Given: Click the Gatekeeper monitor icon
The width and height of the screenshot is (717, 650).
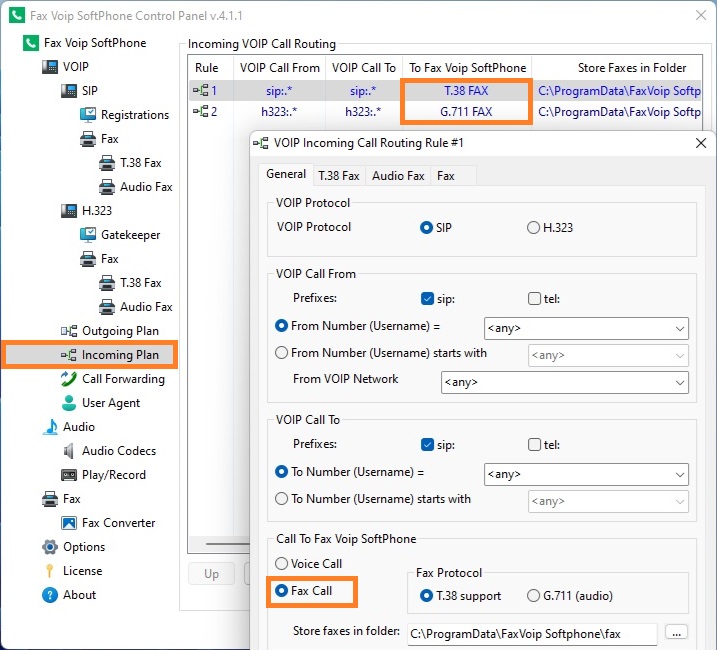Looking at the screenshot, I should tap(88, 235).
